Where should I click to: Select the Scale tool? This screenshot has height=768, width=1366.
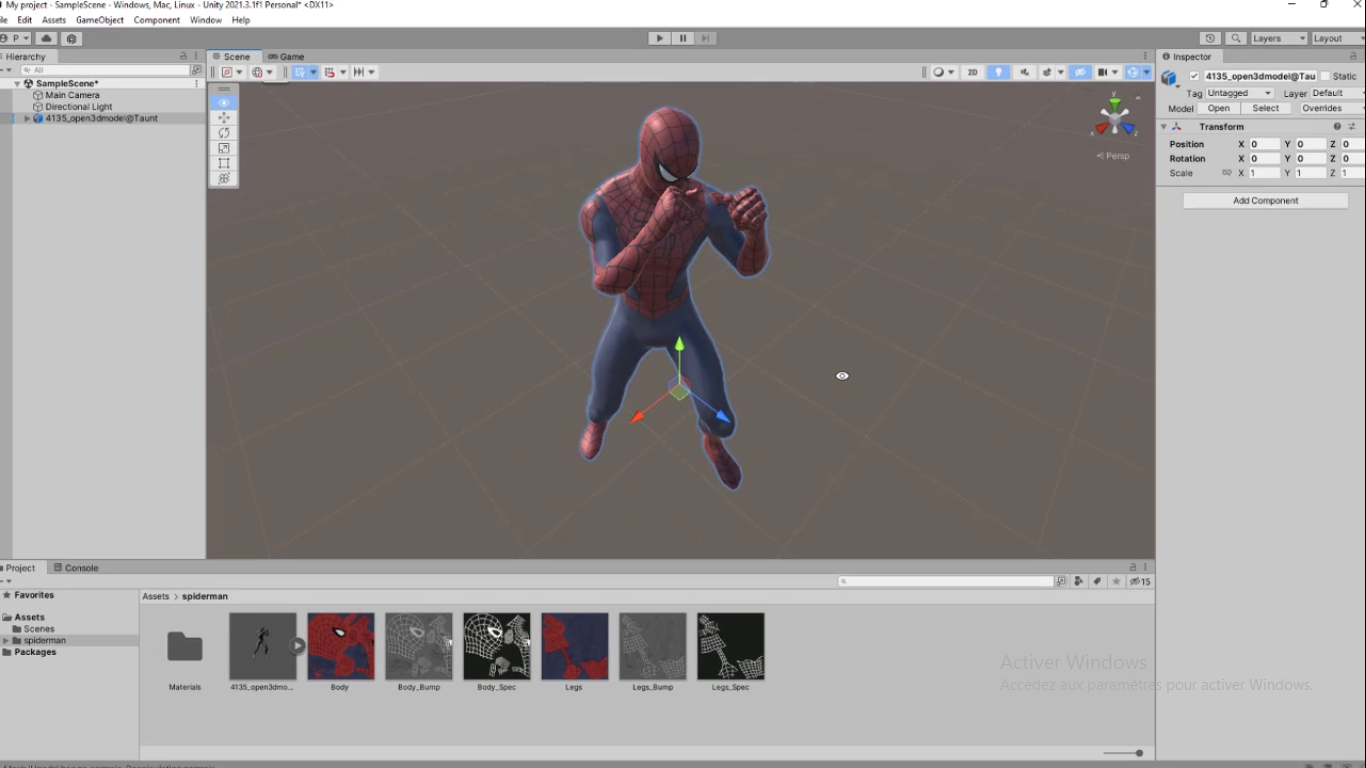pos(224,148)
